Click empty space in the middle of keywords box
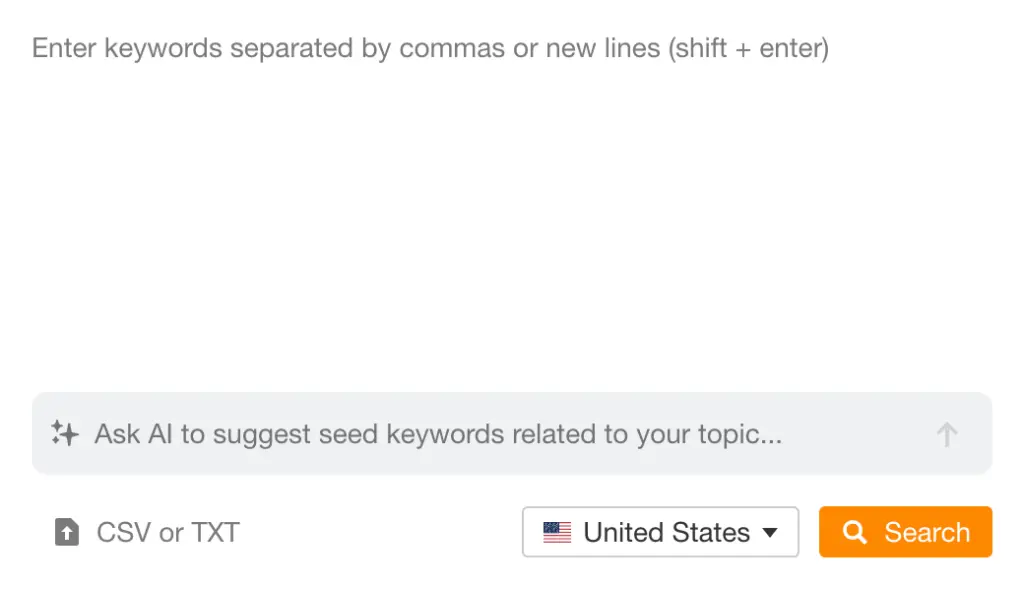 click(x=512, y=220)
